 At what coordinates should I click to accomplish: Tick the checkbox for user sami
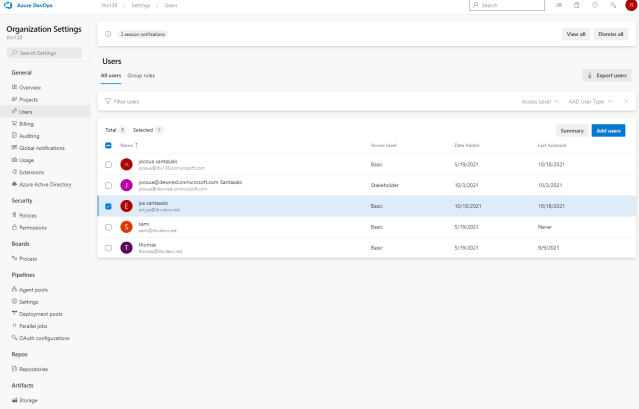108,227
